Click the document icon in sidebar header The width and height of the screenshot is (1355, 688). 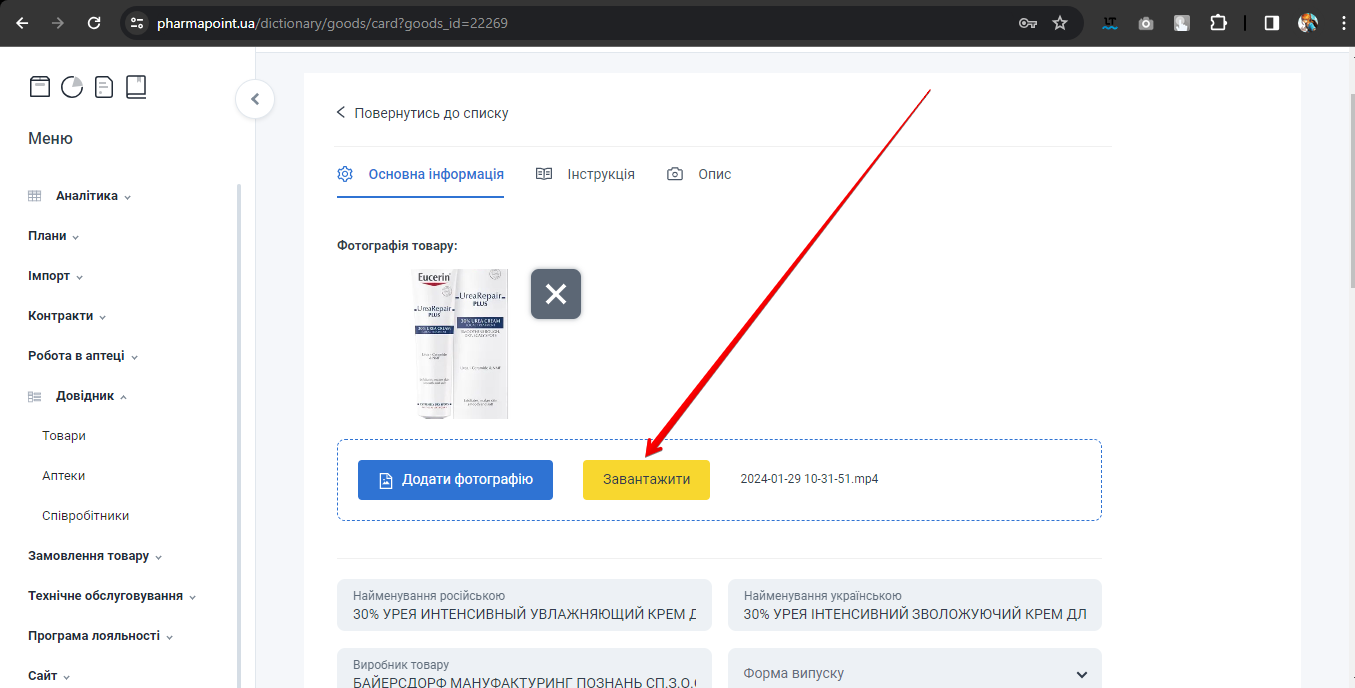104,87
